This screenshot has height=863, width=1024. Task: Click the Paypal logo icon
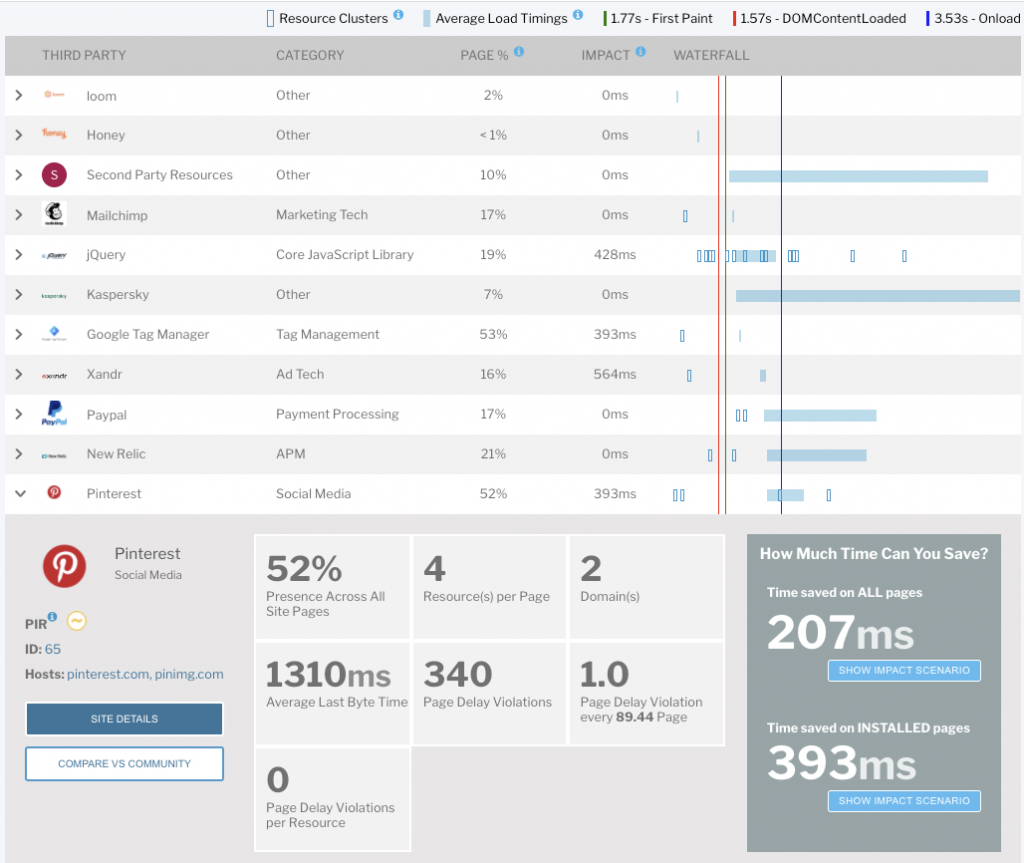tap(54, 414)
